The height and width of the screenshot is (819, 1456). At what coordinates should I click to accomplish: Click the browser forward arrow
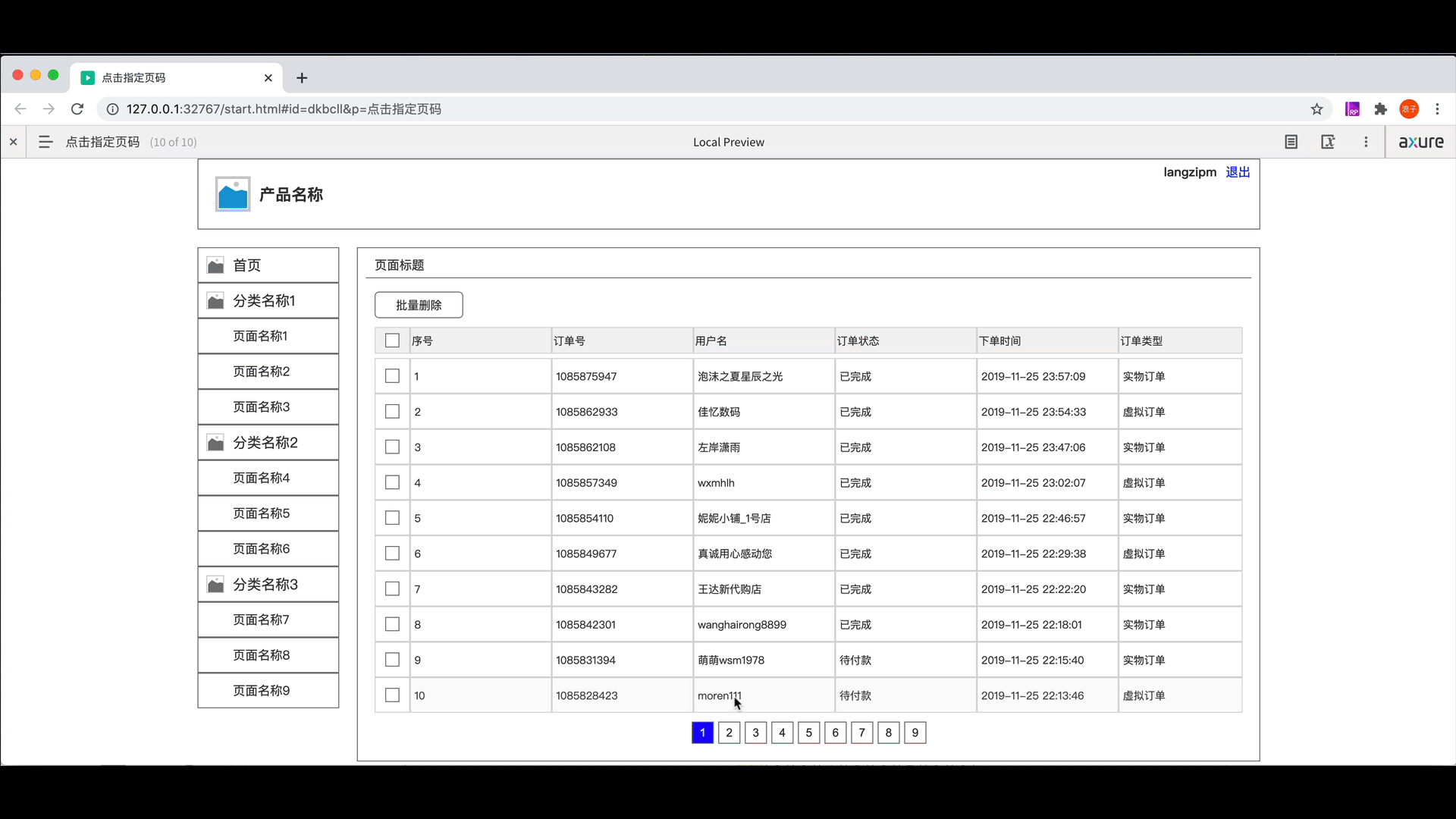49,109
